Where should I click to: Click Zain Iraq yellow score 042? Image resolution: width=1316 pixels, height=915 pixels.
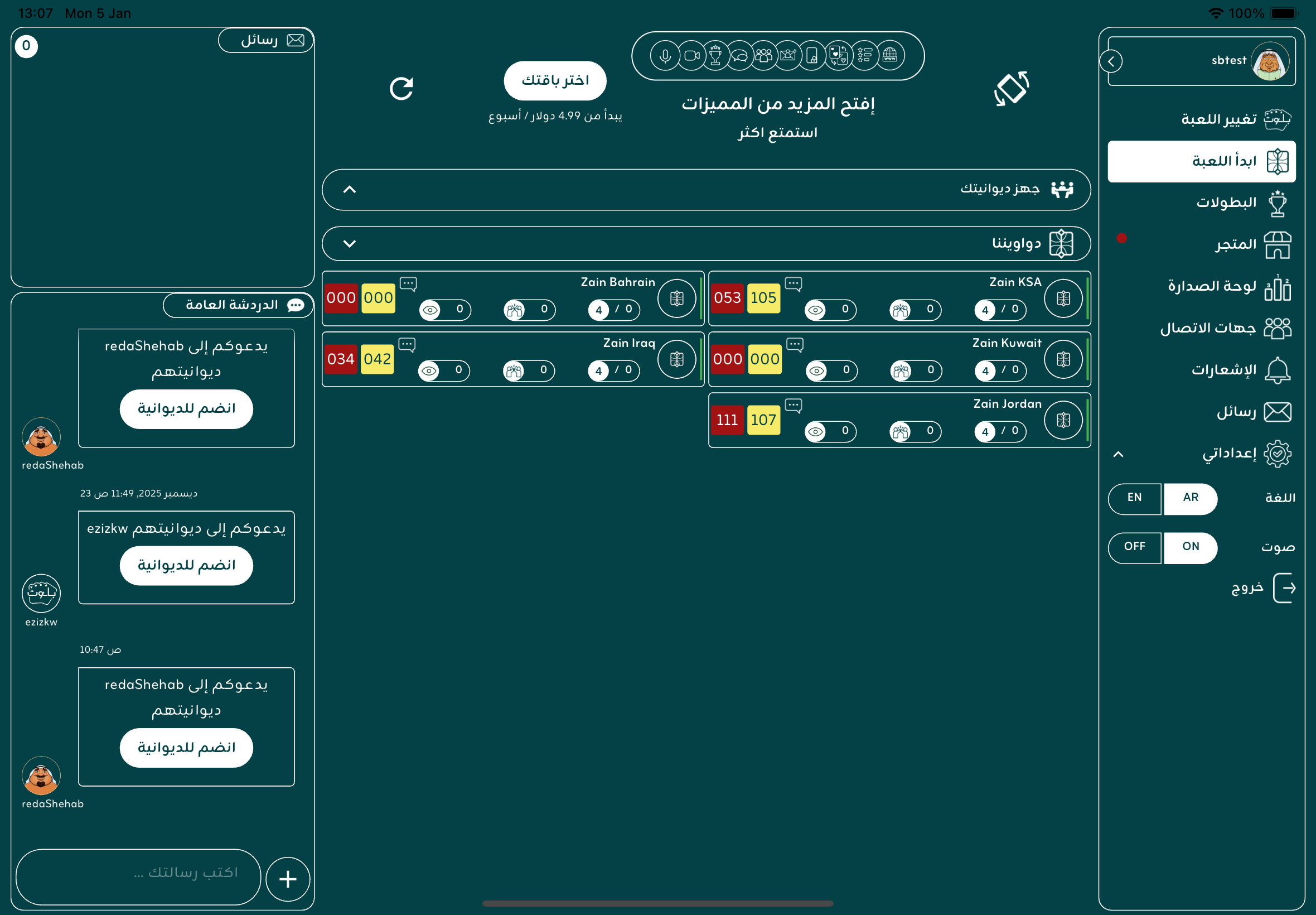tap(377, 359)
